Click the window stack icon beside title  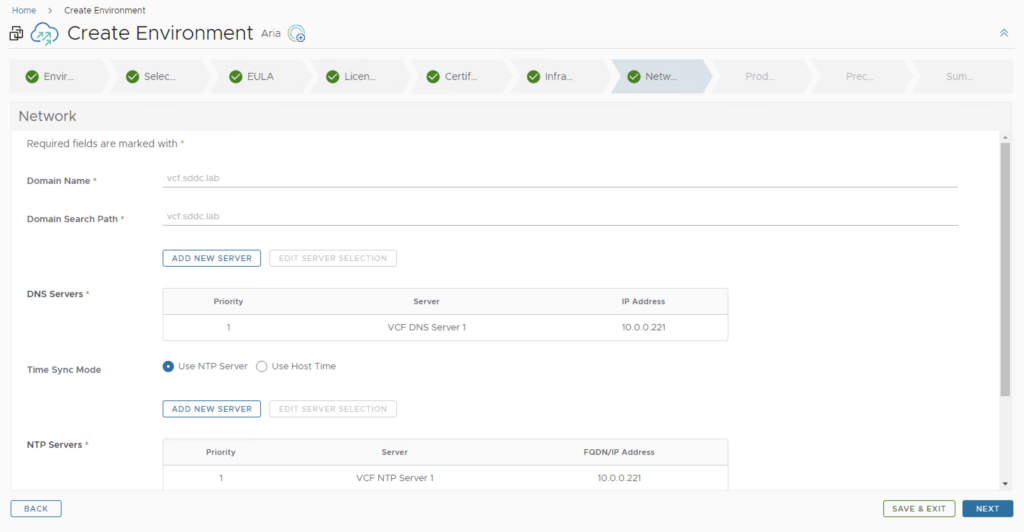(16, 33)
